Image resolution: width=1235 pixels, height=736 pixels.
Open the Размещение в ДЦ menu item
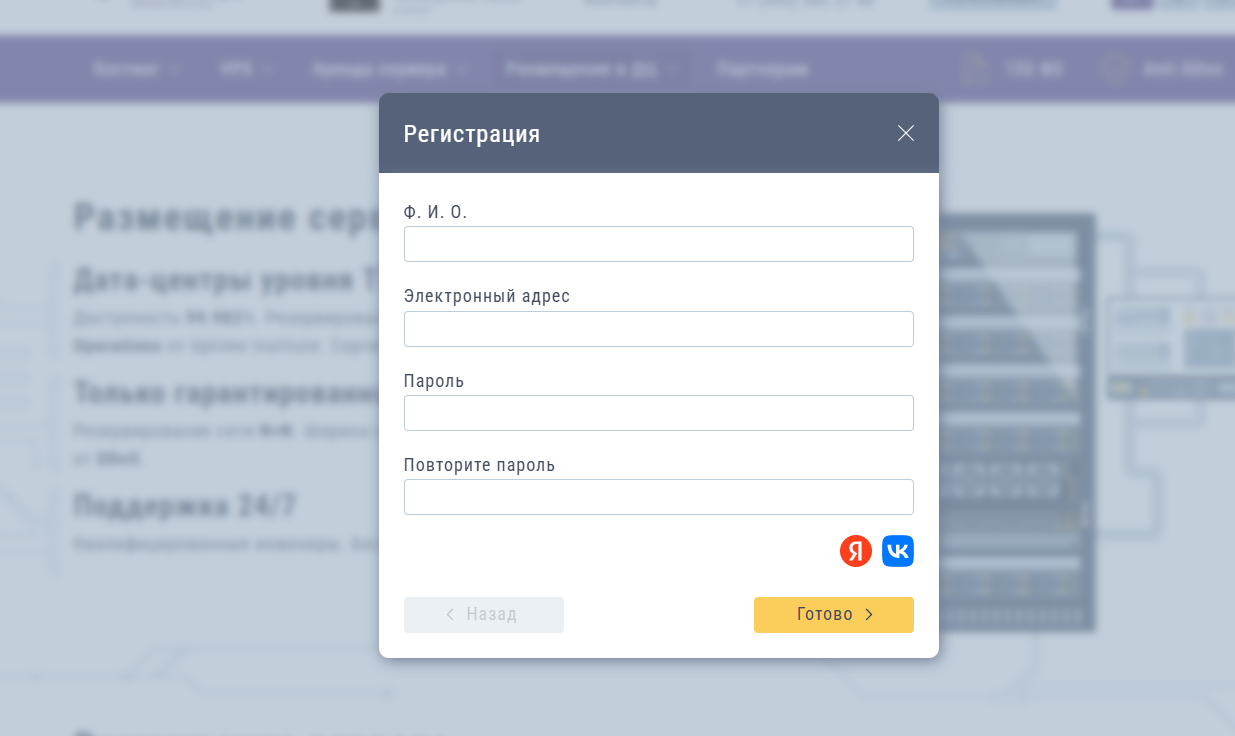coord(581,69)
